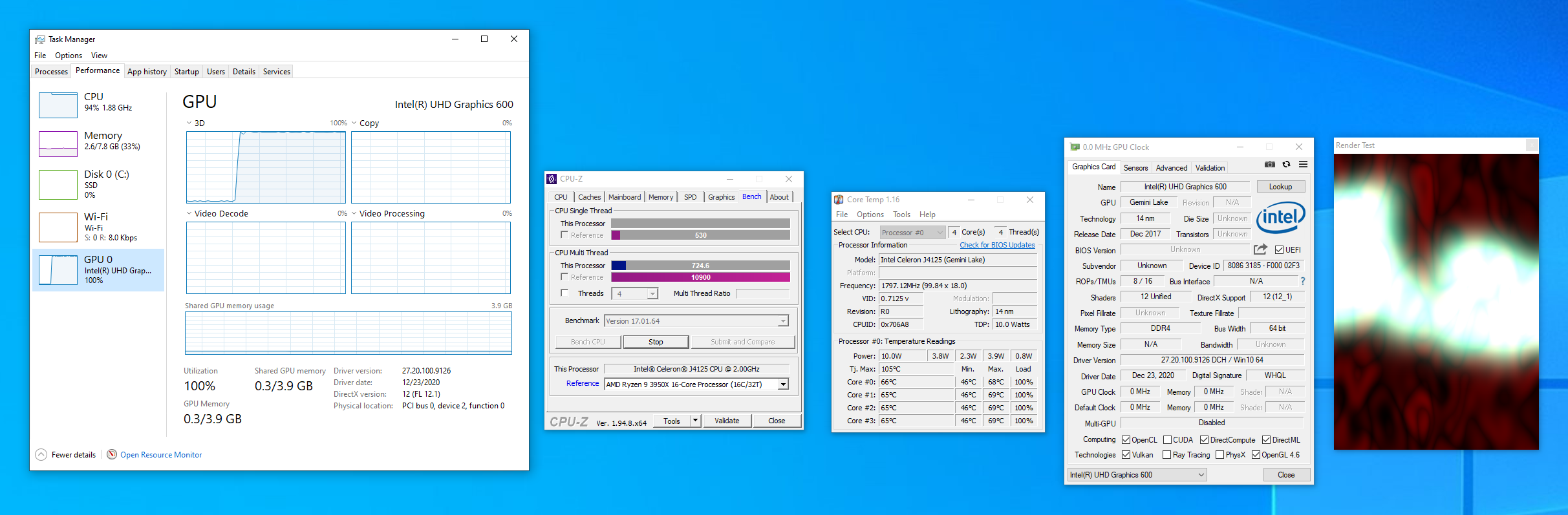
Task: Click the Stop button in CPU-Z
Action: tap(656, 342)
